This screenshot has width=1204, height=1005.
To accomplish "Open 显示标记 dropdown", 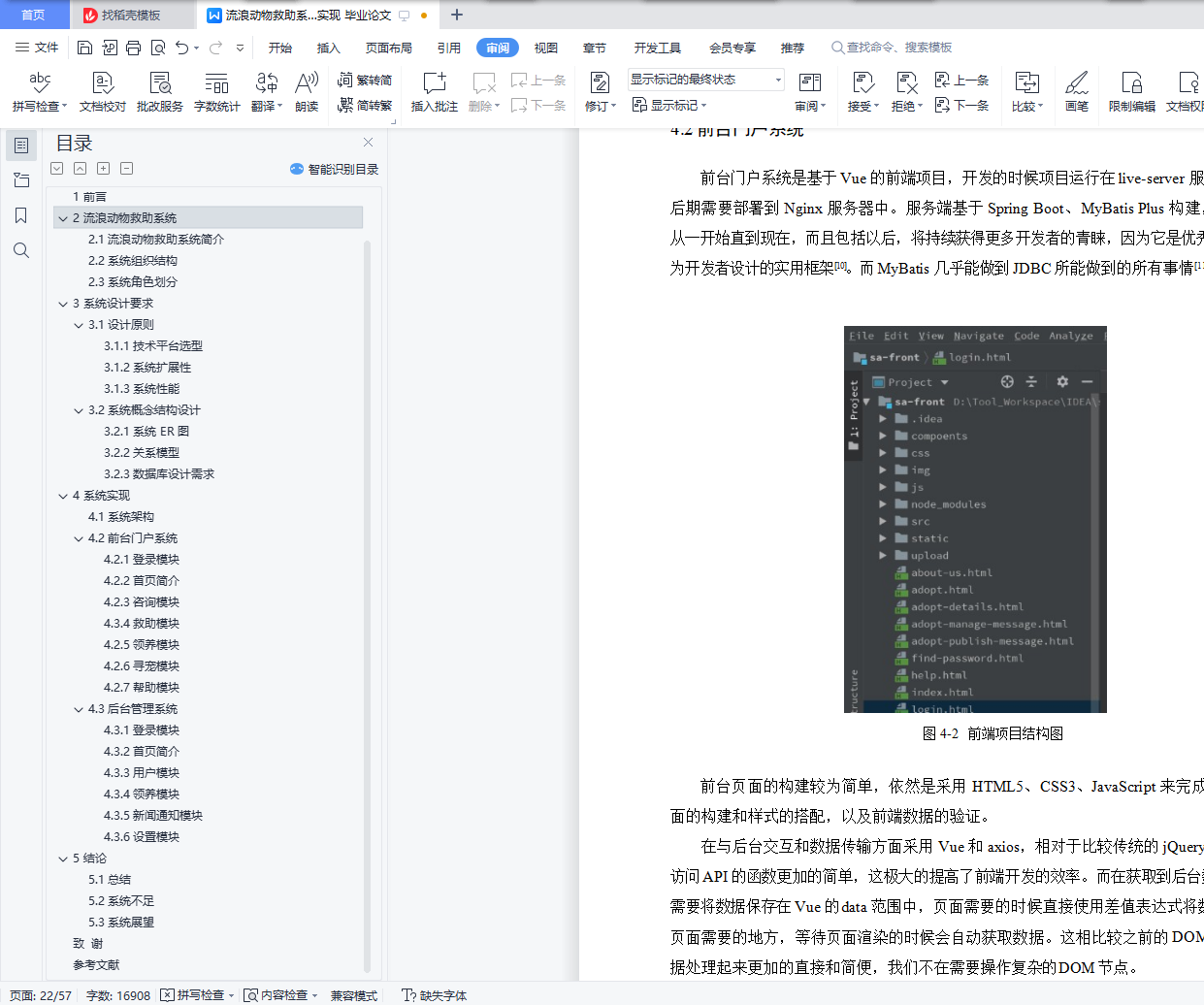I will pos(669,105).
